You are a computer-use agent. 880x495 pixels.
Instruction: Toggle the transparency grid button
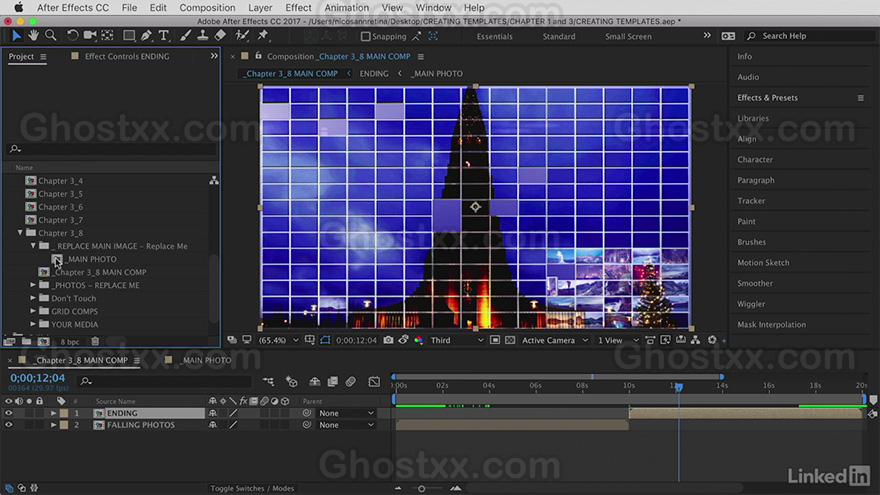pos(510,340)
